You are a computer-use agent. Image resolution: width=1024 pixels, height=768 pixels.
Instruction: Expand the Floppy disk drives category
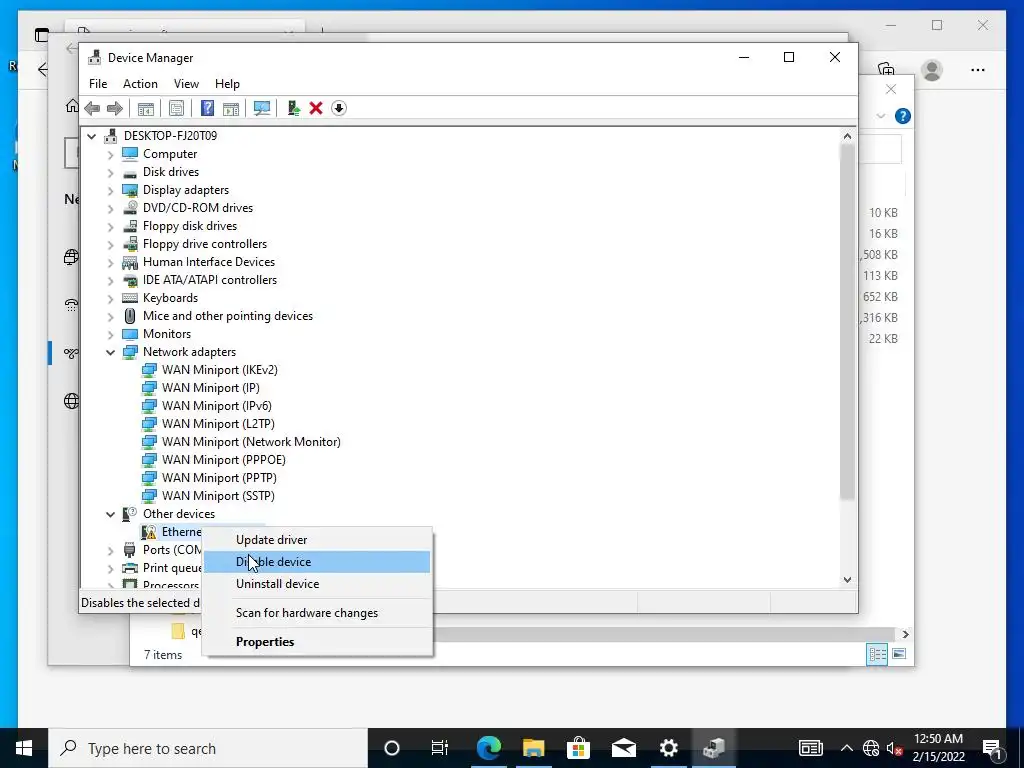click(110, 226)
